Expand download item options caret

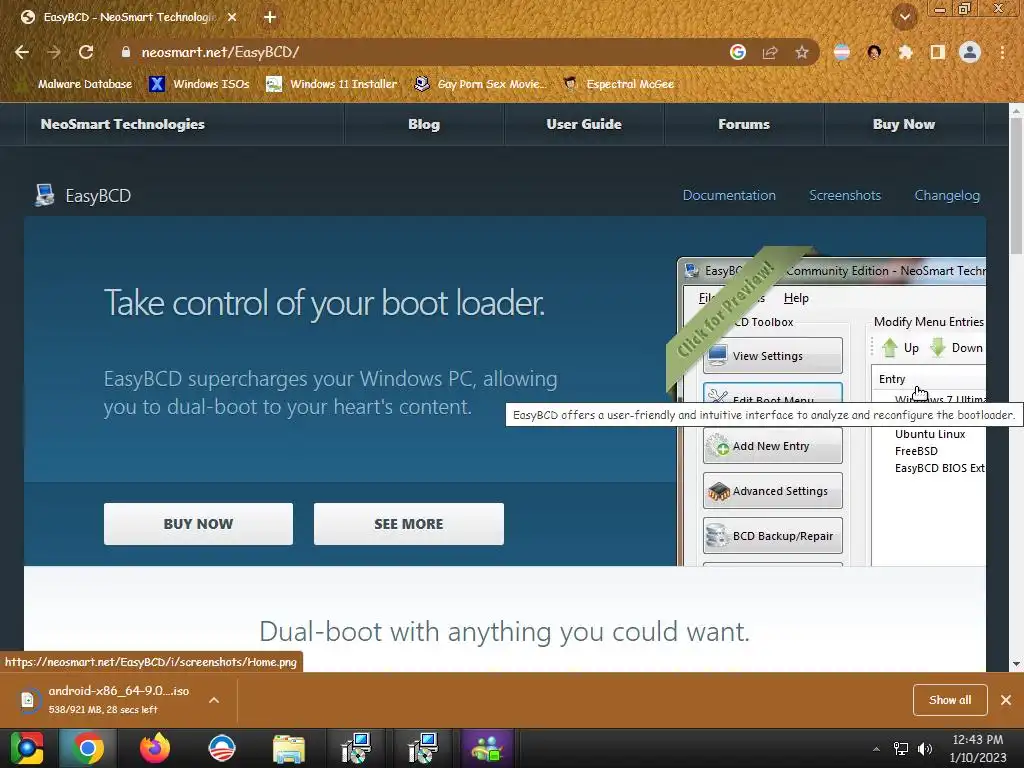point(214,700)
